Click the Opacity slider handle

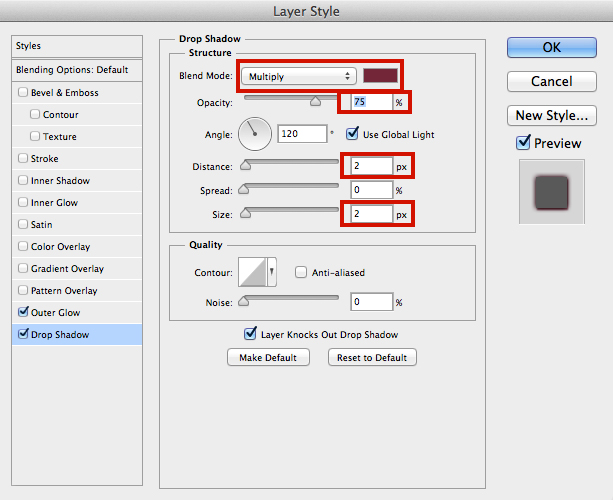(316, 100)
